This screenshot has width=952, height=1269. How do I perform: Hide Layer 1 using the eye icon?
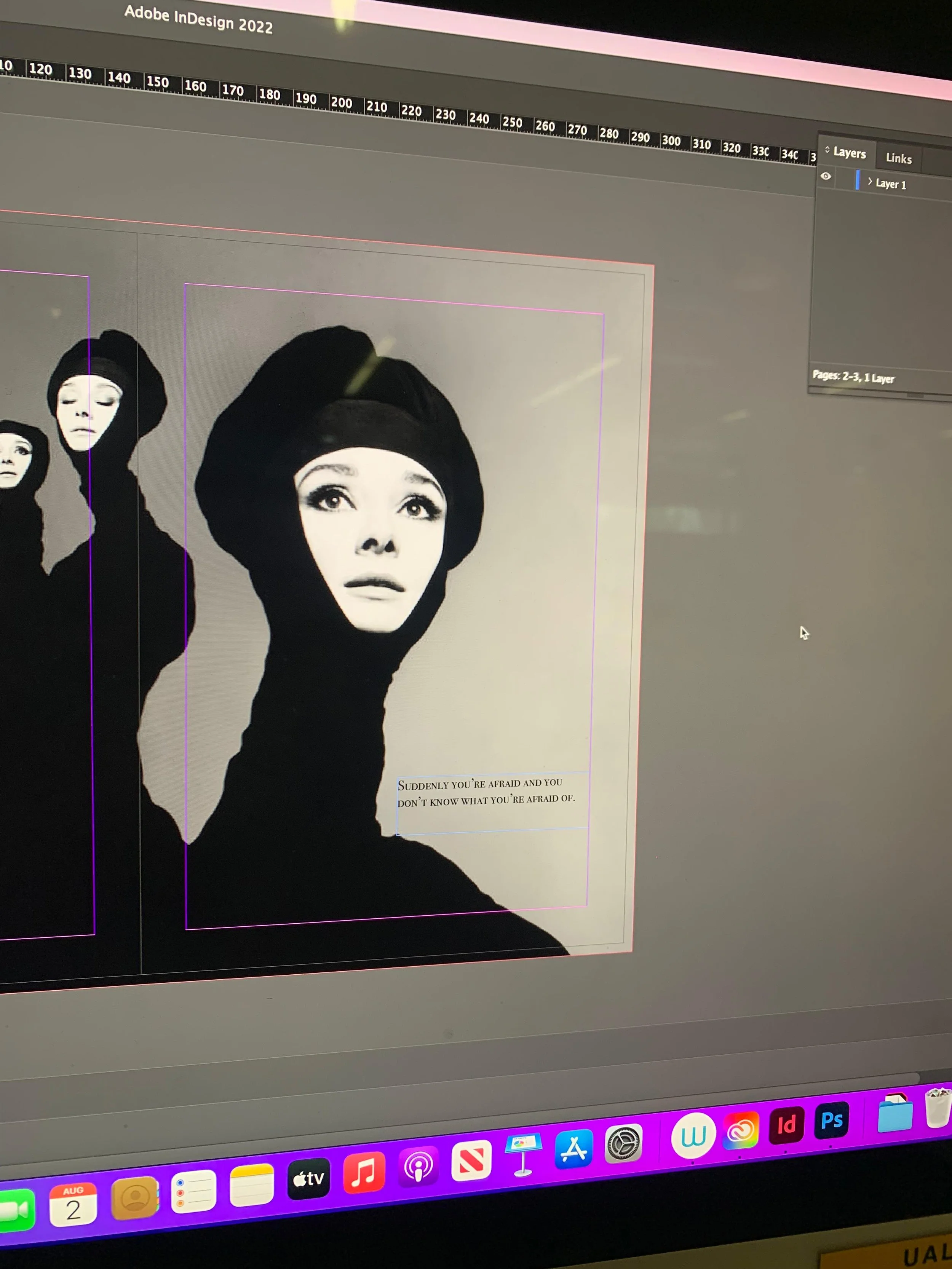pos(826,176)
